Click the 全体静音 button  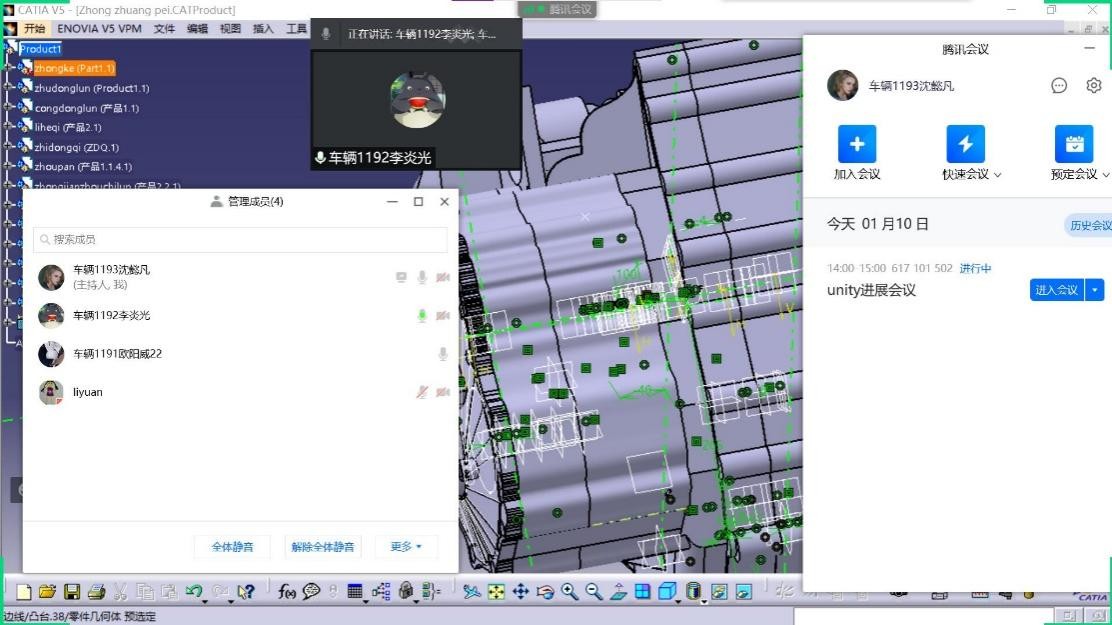coord(233,547)
